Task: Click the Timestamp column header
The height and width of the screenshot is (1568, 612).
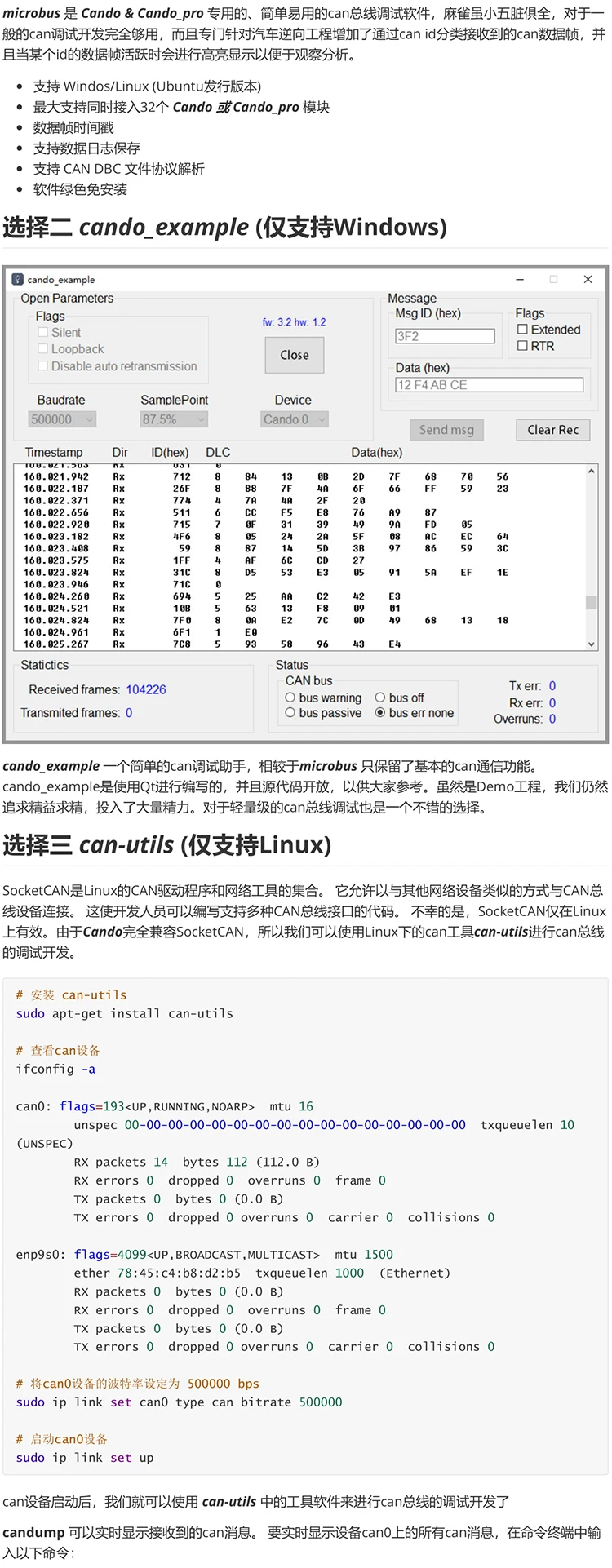Action: click(x=54, y=452)
